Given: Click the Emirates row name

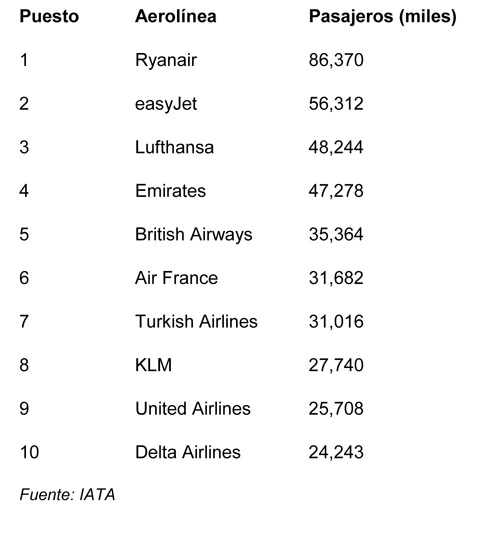Looking at the screenshot, I should [x=170, y=191].
